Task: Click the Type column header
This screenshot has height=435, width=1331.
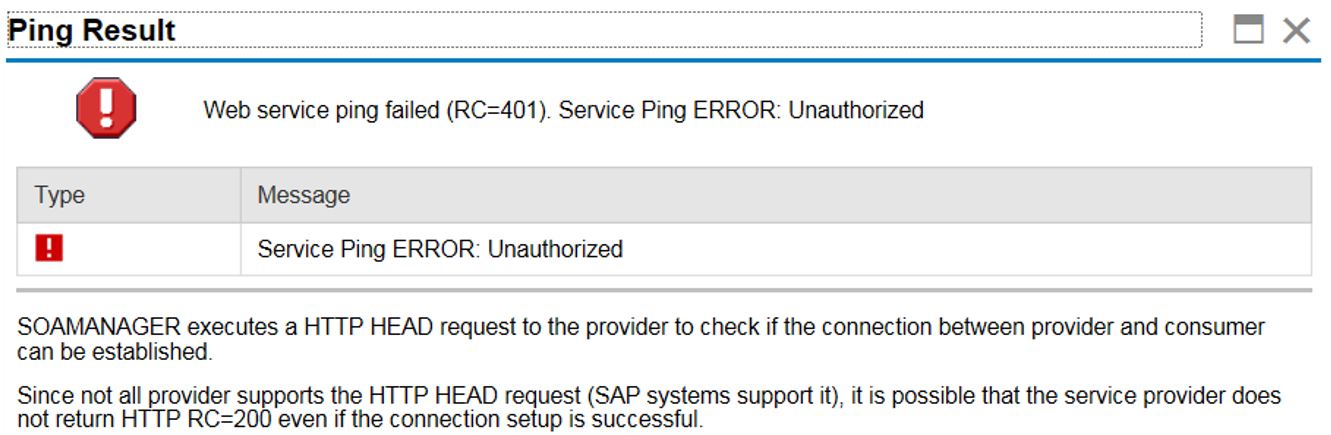Action: tap(129, 195)
